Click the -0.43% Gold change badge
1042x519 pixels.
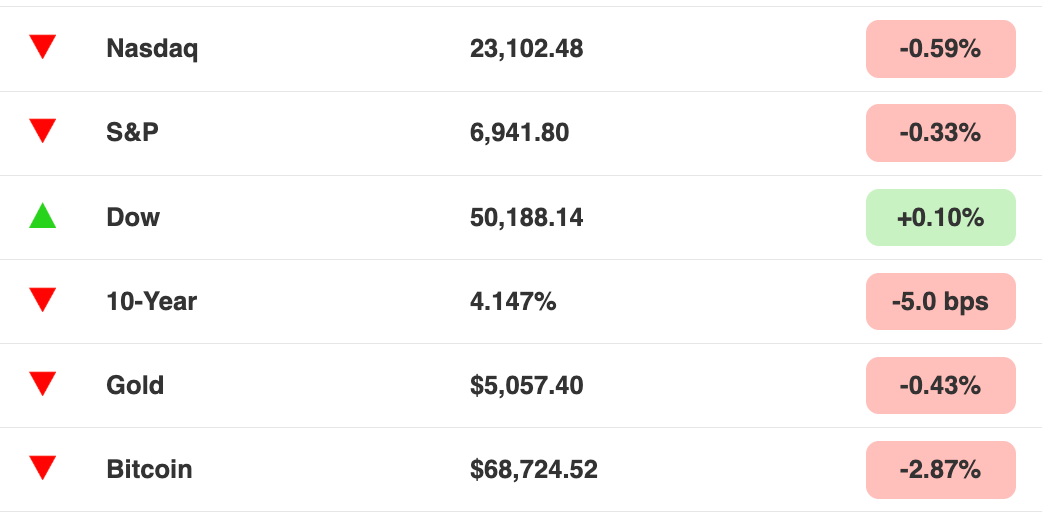[940, 385]
